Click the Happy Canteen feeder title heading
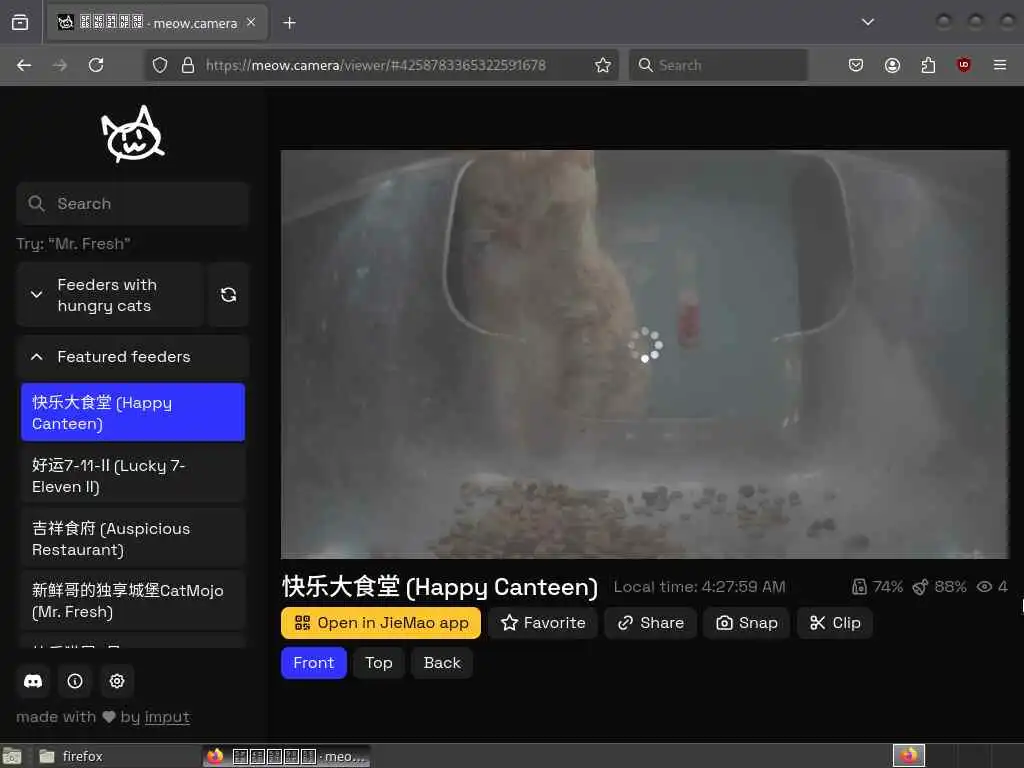This screenshot has height=768, width=1024. pos(440,586)
